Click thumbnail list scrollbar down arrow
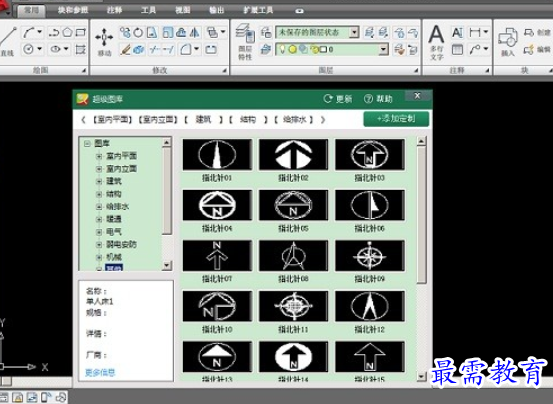Viewport: 553px width, 404px height. tap(421, 377)
